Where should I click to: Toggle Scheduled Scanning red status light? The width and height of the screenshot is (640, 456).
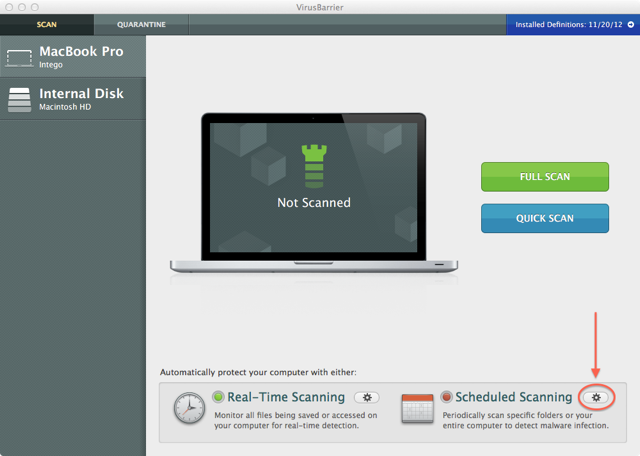point(447,396)
